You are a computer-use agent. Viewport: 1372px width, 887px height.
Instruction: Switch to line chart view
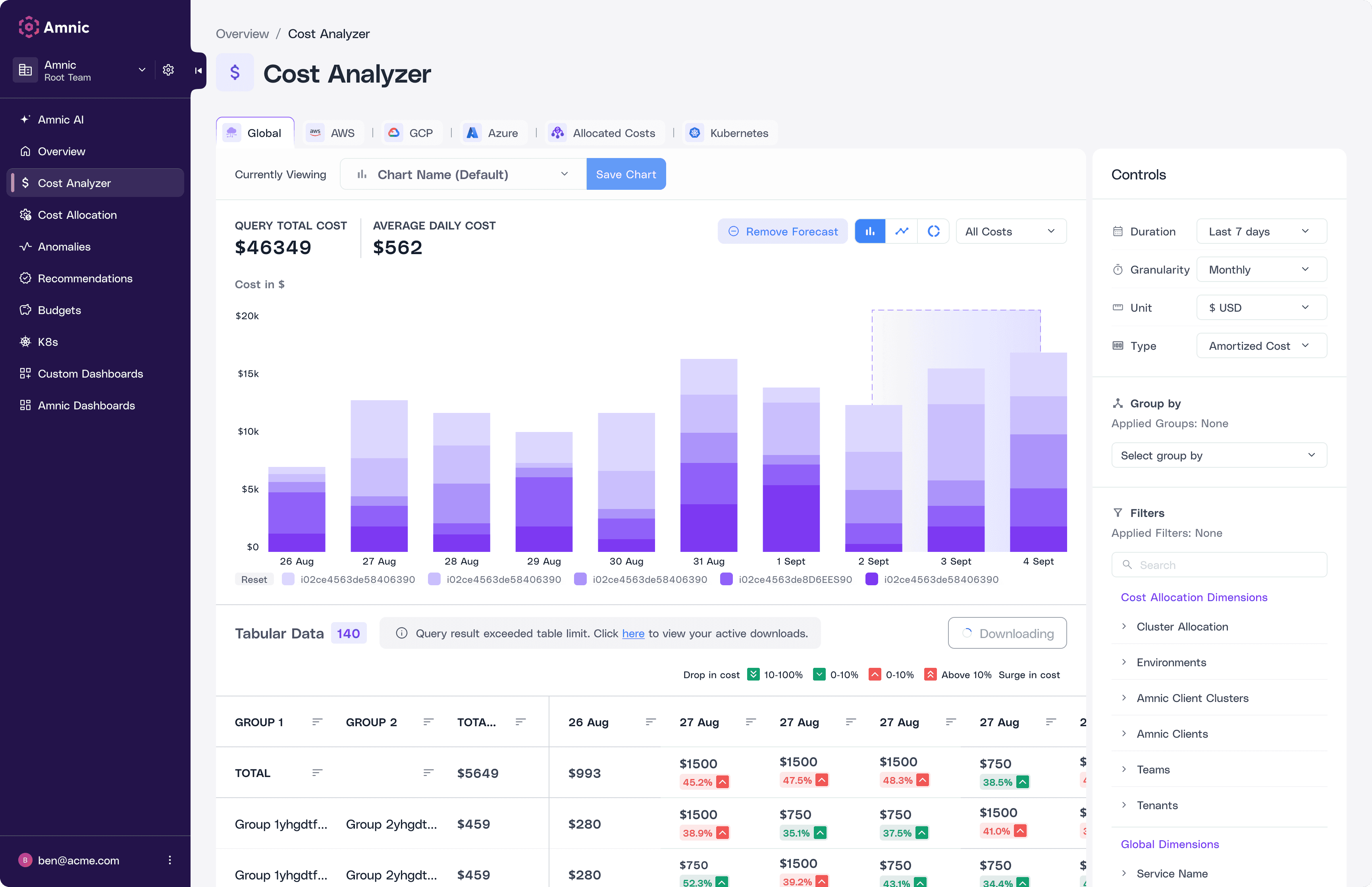click(902, 231)
